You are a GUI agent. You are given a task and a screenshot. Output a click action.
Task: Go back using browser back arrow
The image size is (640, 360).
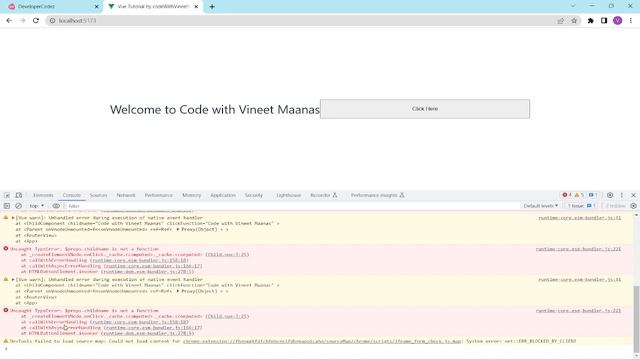(9, 20)
